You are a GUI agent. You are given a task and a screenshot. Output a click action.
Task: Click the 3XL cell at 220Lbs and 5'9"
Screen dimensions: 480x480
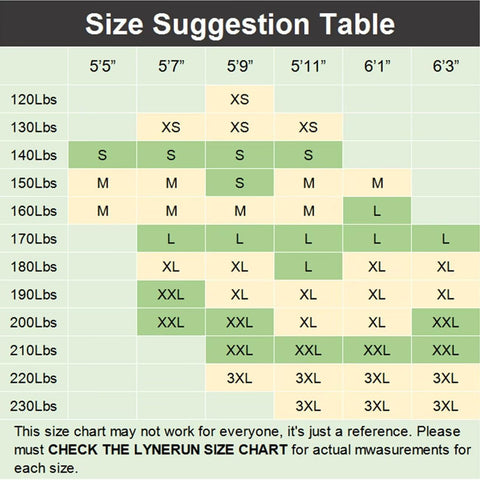(240, 378)
